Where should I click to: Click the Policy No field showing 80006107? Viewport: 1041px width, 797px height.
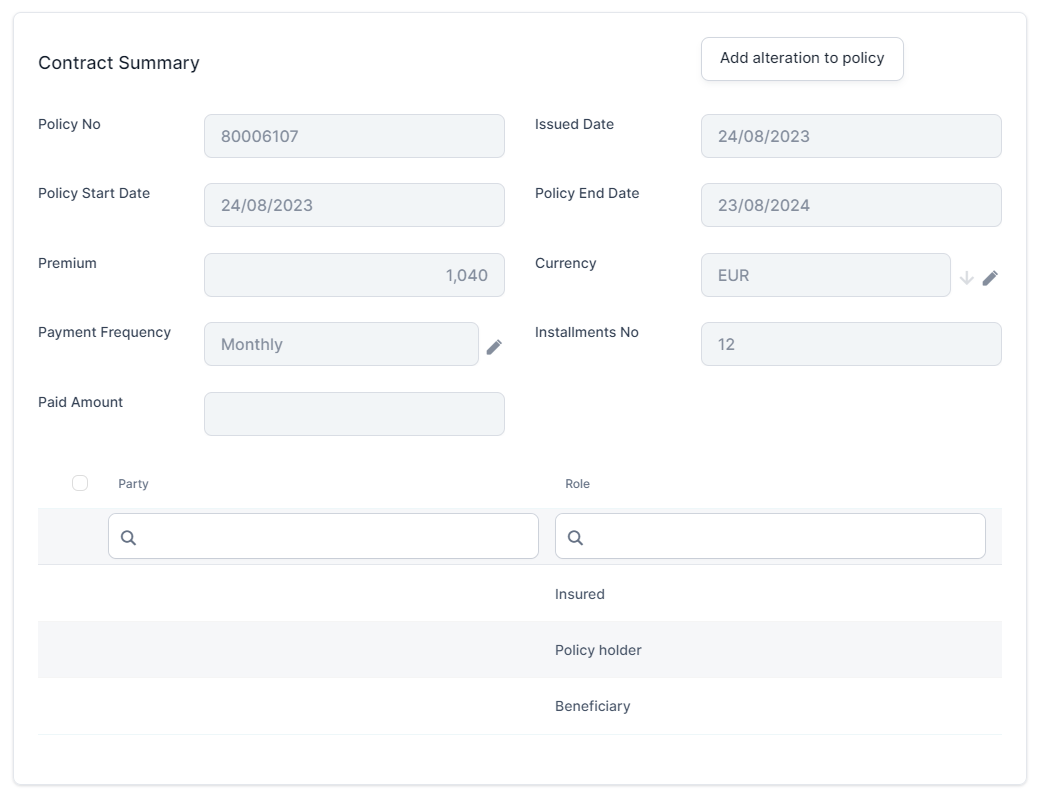354,136
